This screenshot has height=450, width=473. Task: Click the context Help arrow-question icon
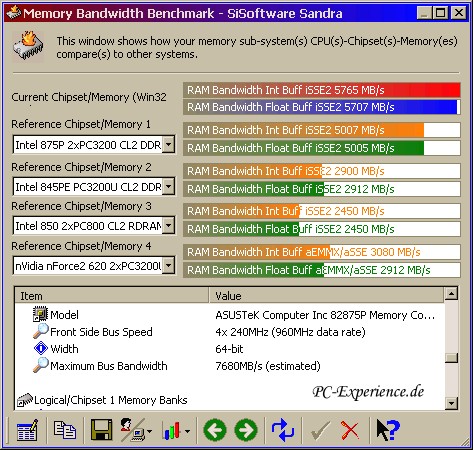click(388, 430)
